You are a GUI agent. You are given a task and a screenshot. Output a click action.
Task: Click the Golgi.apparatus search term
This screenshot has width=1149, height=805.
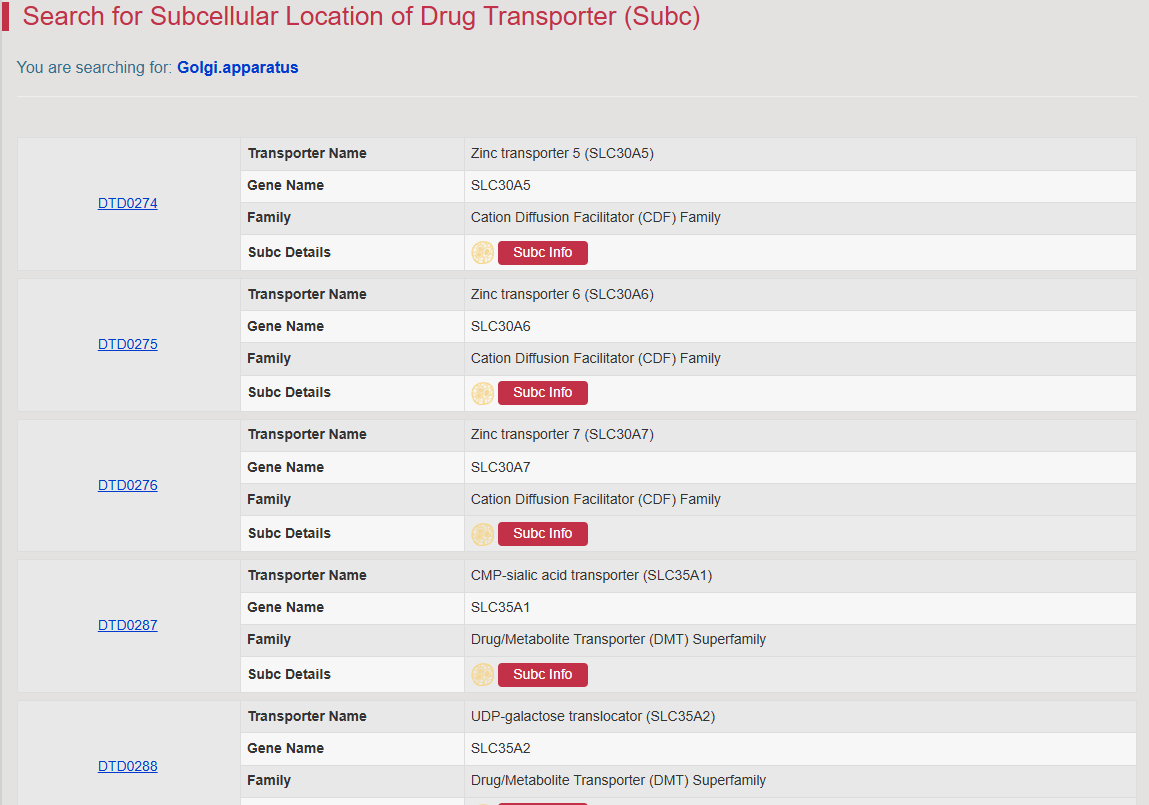coord(237,67)
